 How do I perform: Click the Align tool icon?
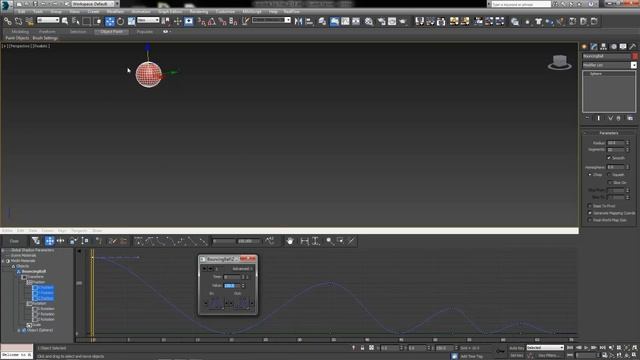coord(309,21)
